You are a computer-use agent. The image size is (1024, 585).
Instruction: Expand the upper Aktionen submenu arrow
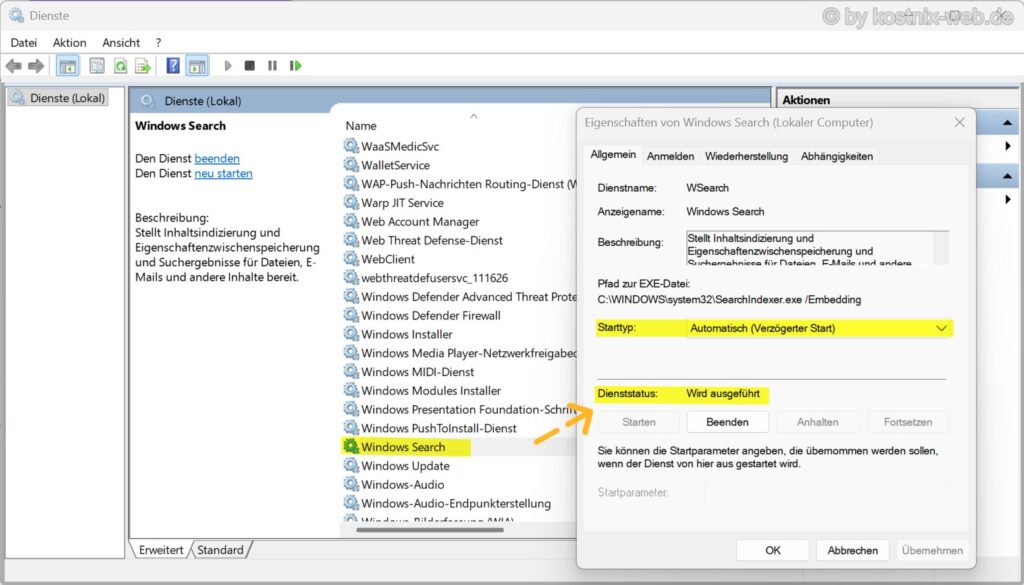[x=1008, y=146]
